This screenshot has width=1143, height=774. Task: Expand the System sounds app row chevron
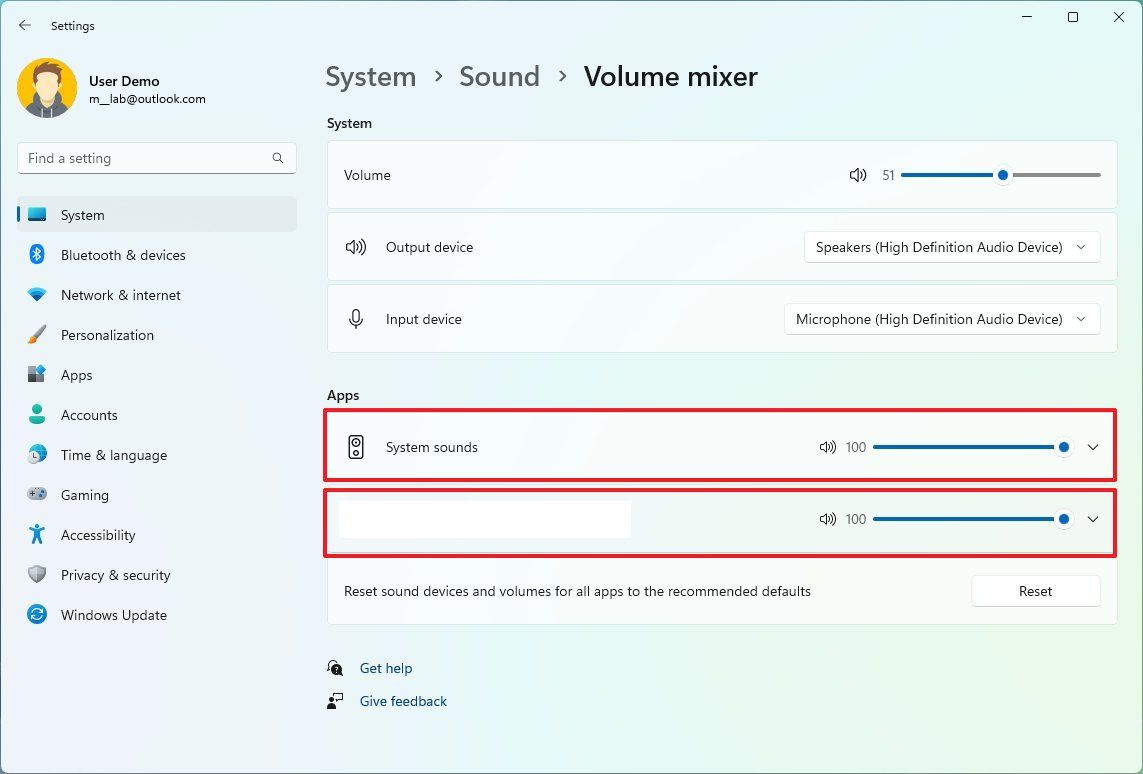tap(1093, 447)
